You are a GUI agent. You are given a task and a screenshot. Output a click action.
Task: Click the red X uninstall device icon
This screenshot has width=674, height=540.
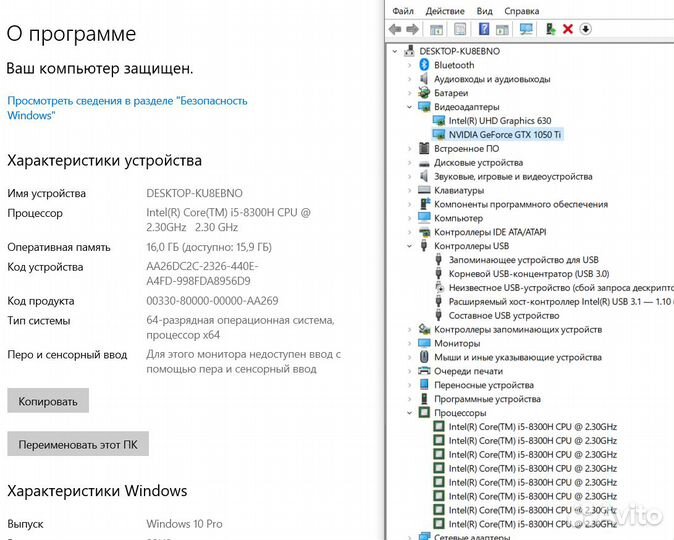pyautogui.click(x=568, y=29)
